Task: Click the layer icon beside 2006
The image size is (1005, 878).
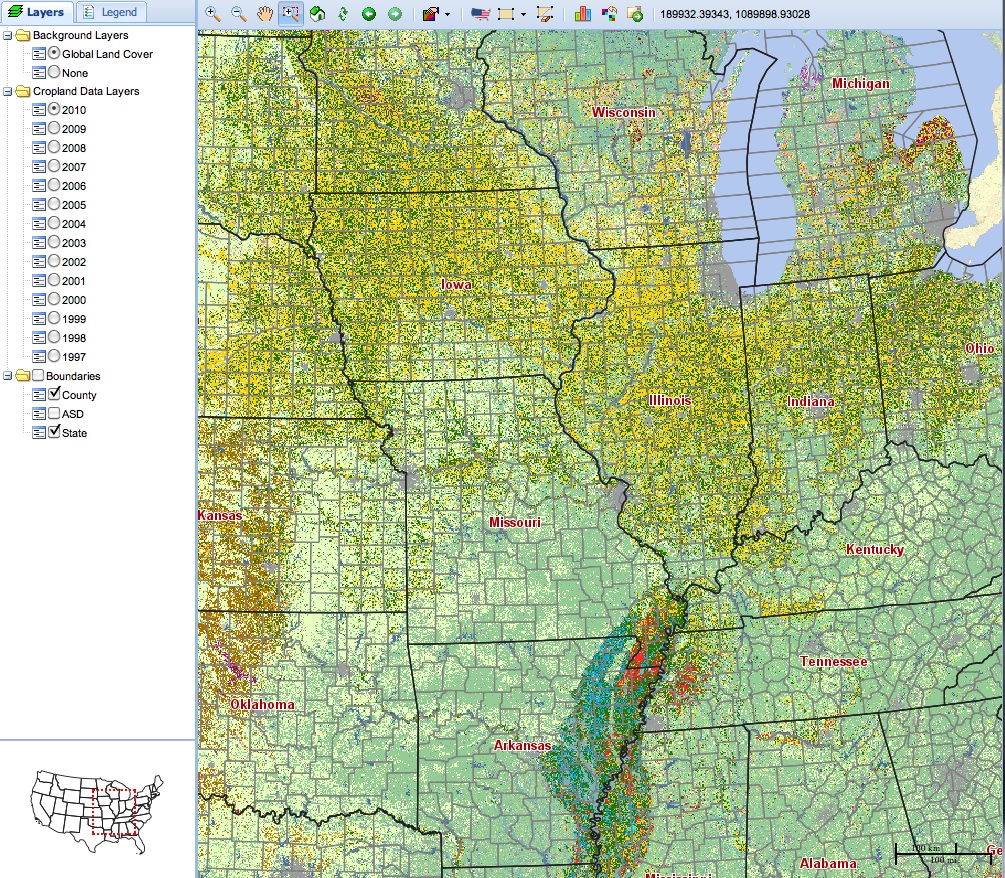Action: (x=38, y=186)
